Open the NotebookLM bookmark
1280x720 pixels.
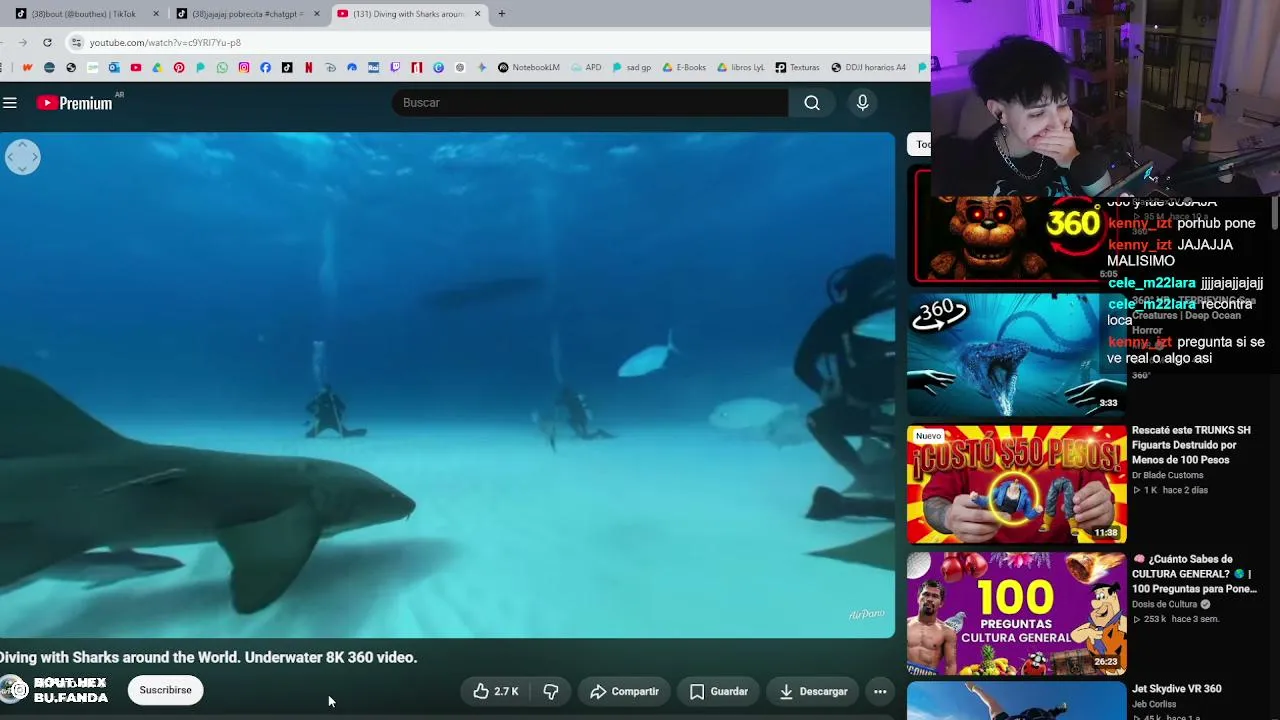pos(529,68)
